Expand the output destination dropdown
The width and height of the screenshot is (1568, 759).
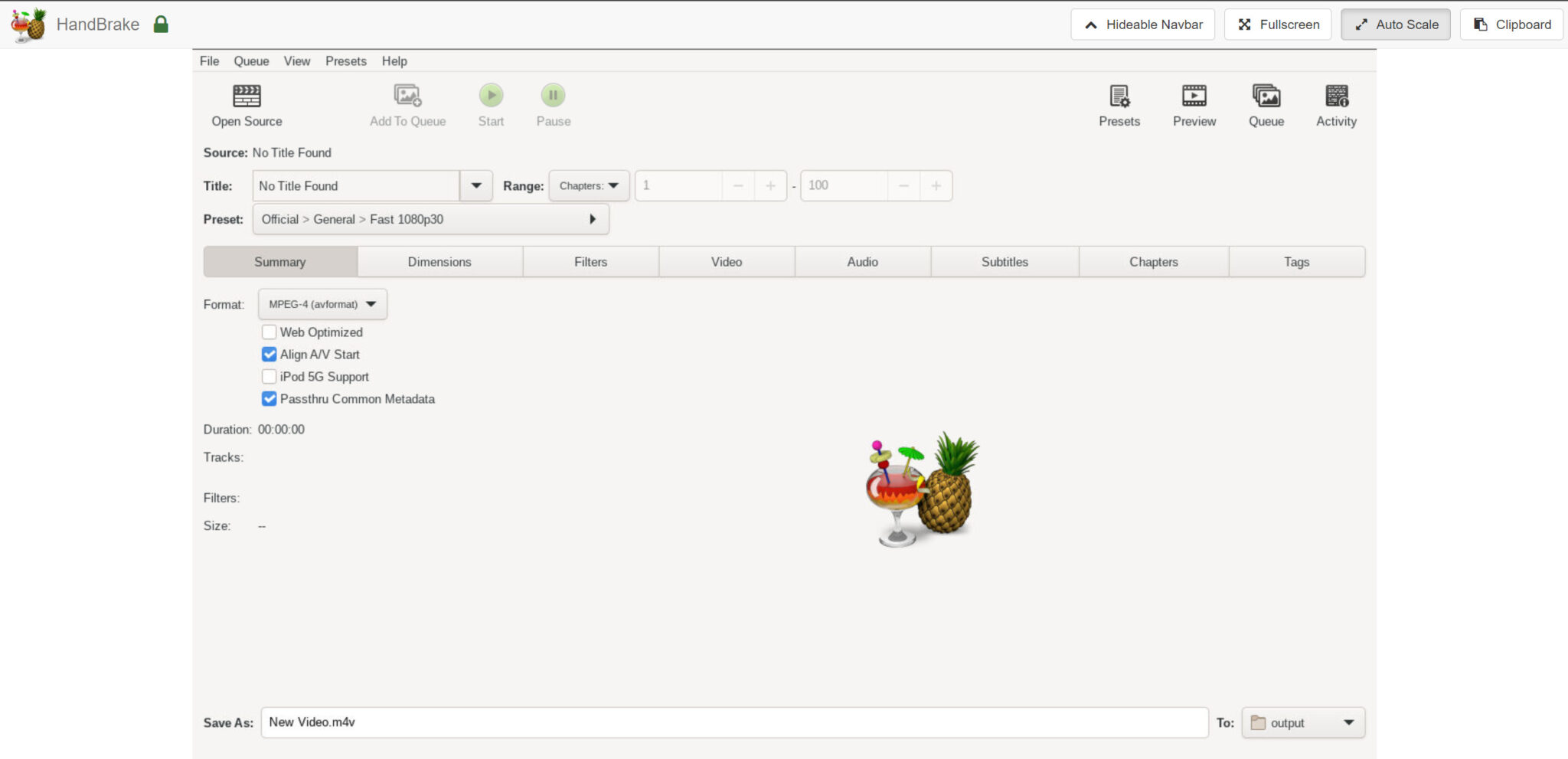tap(1349, 722)
